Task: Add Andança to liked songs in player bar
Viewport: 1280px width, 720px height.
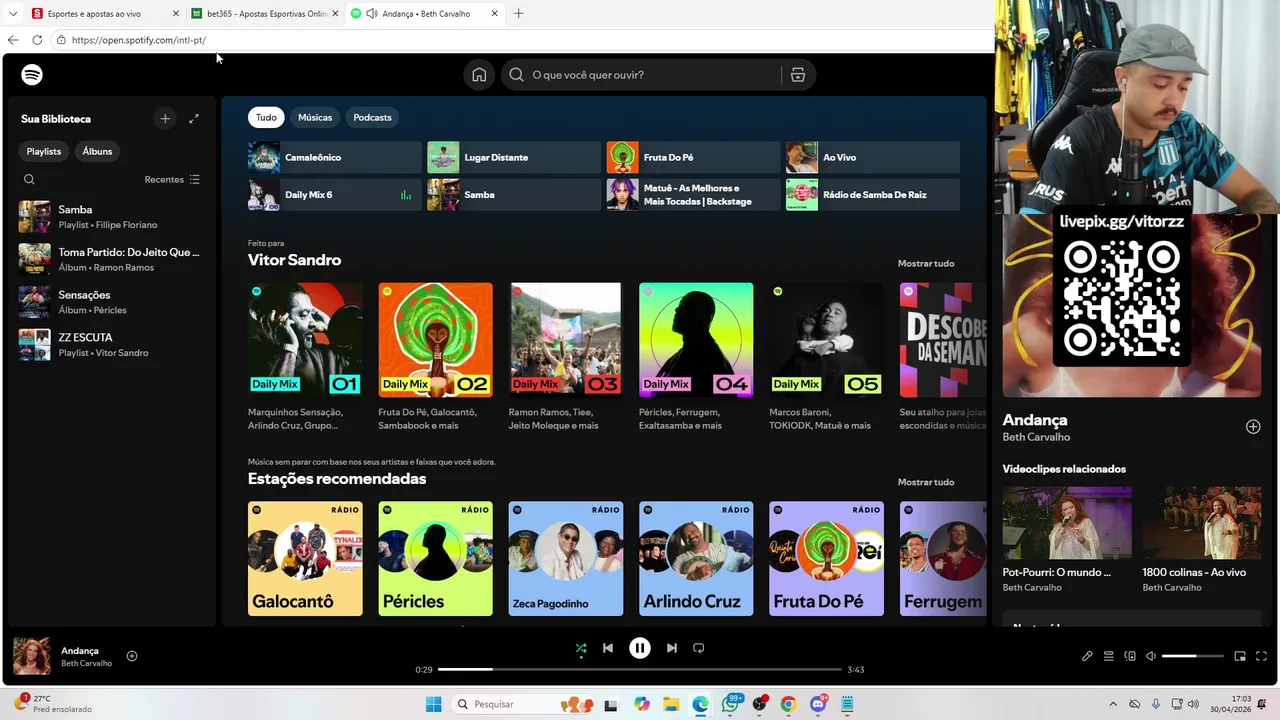Action: pyautogui.click(x=132, y=656)
